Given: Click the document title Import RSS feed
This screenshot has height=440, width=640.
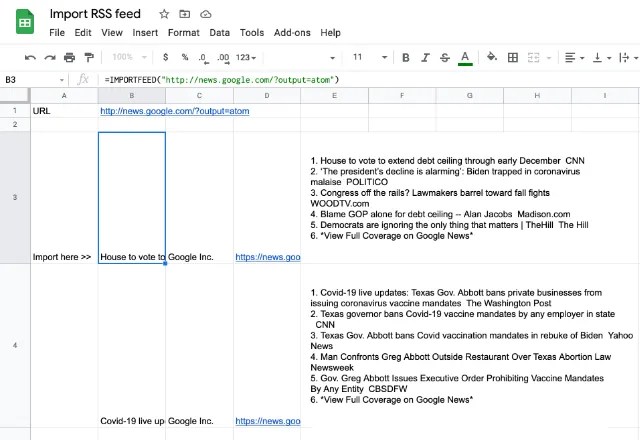Looking at the screenshot, I should [95, 14].
